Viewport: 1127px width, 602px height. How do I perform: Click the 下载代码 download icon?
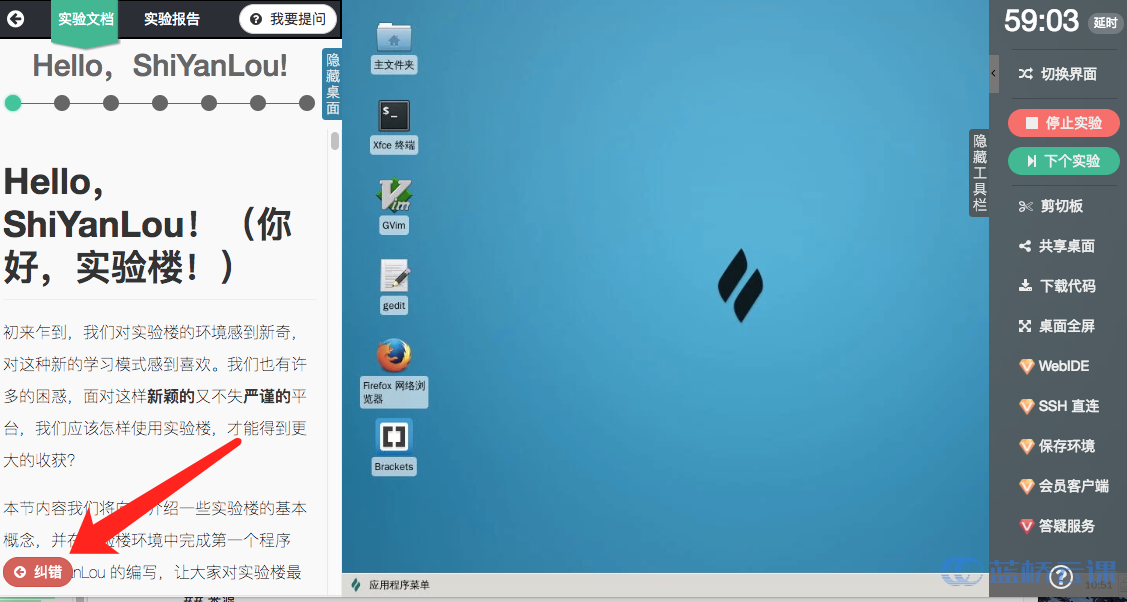point(1026,286)
